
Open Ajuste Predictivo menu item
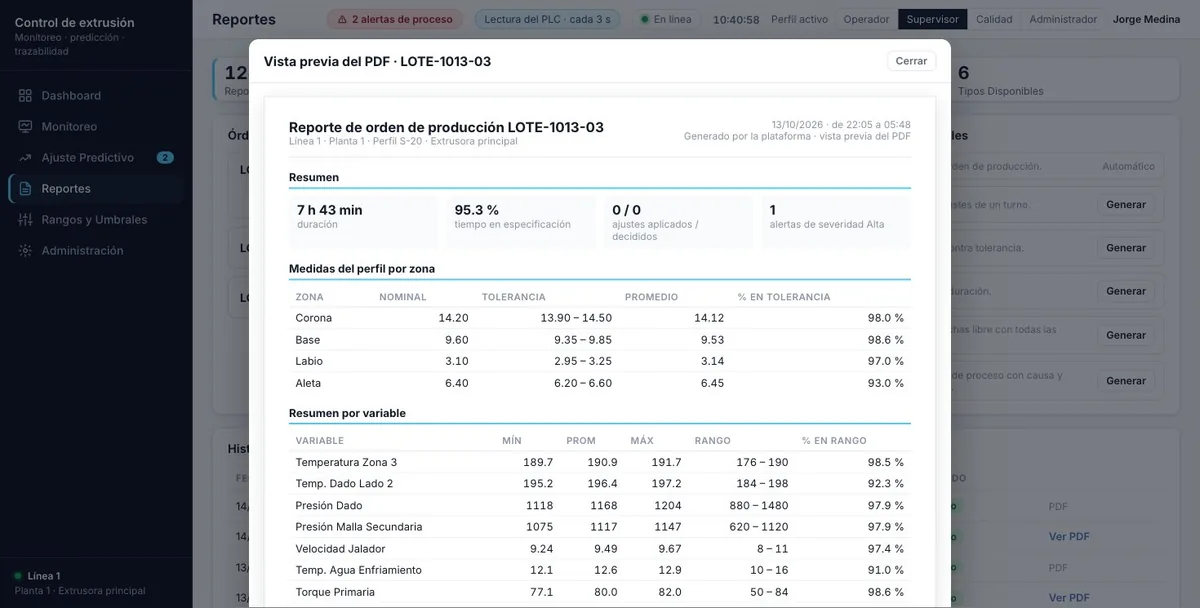click(x=96, y=158)
